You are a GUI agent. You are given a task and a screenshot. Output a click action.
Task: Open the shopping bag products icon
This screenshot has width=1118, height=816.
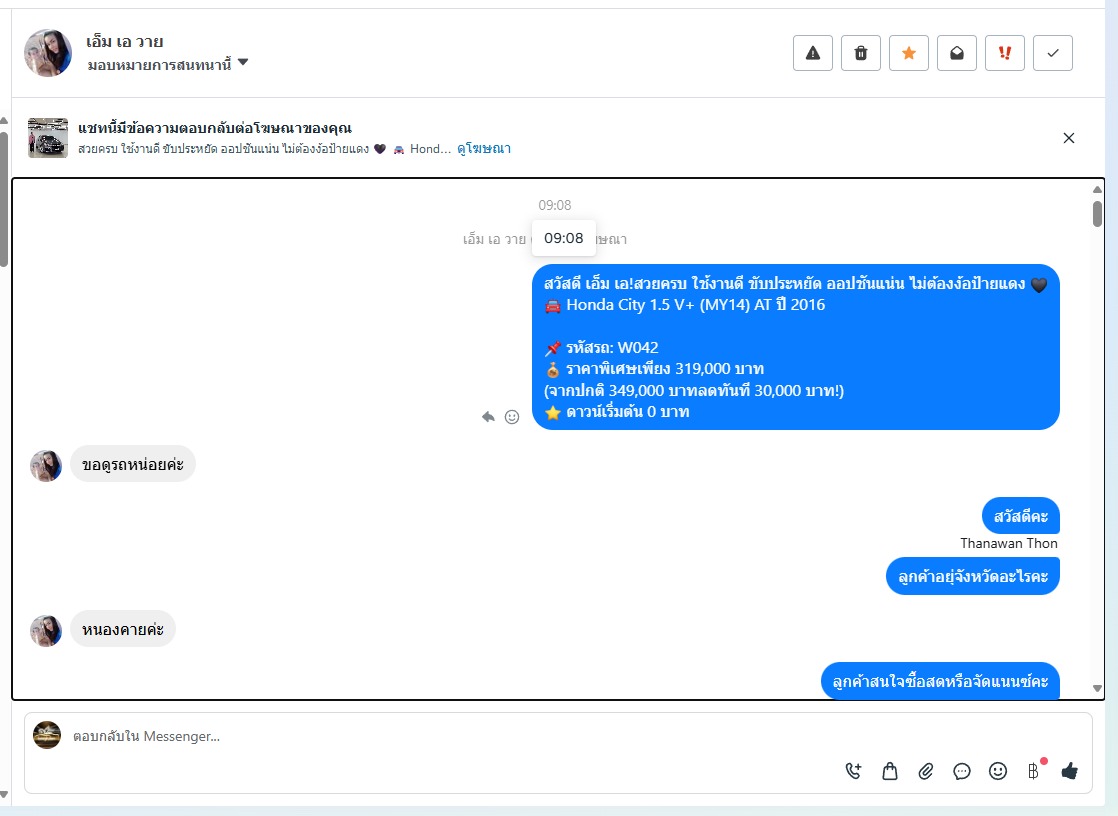(890, 771)
